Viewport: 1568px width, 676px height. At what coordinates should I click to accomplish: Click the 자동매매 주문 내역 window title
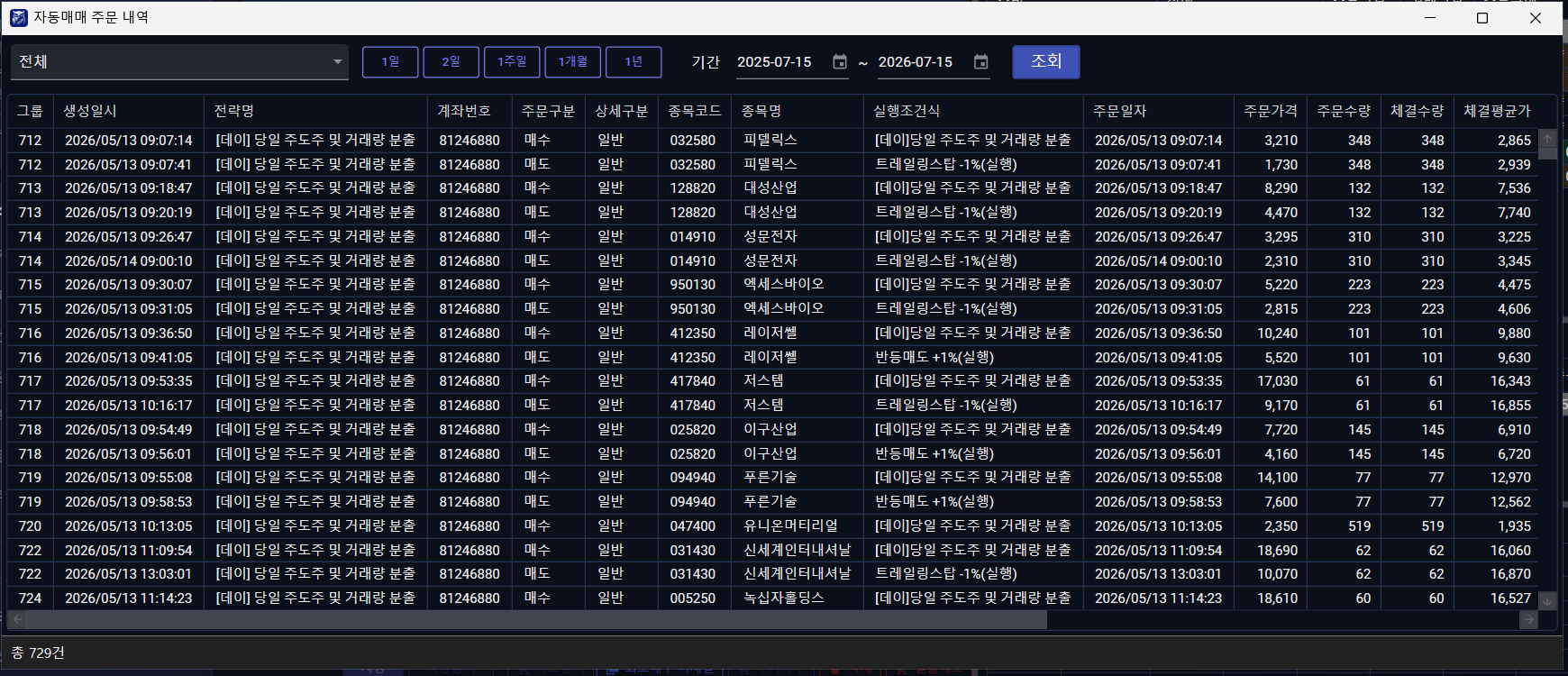[x=91, y=17]
